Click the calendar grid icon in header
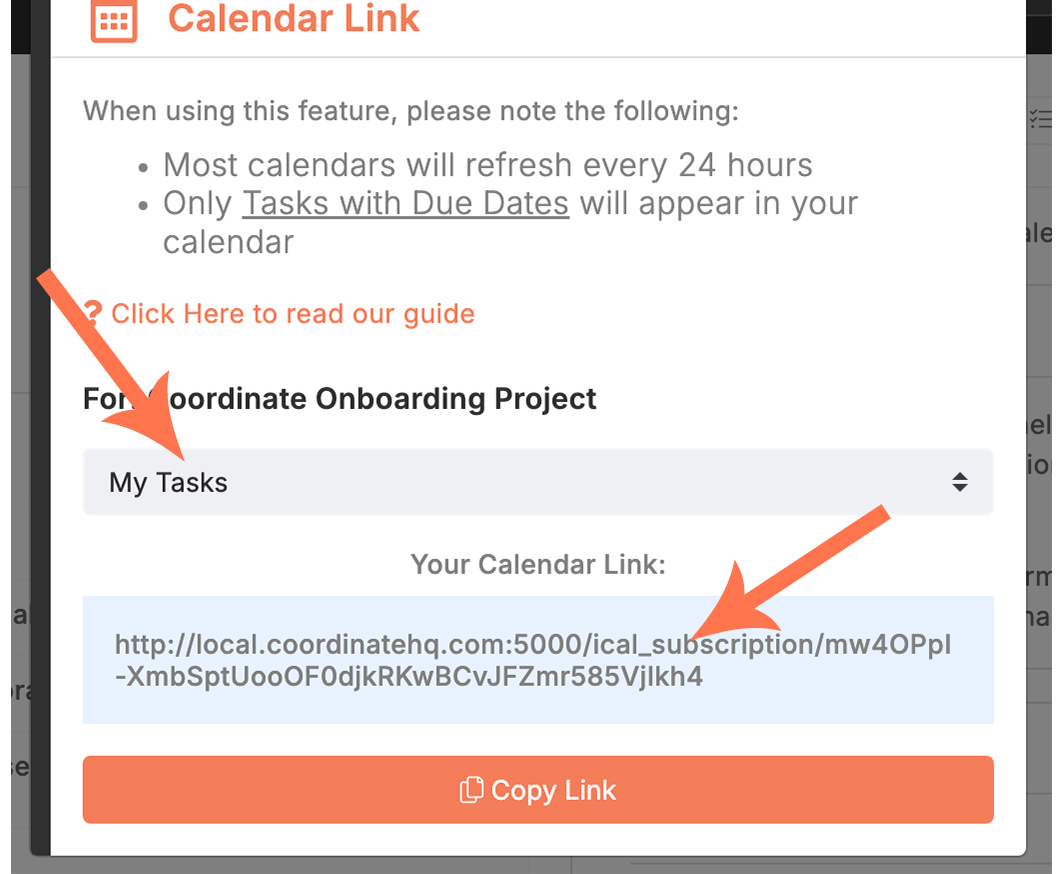1062x874 pixels. 114,20
